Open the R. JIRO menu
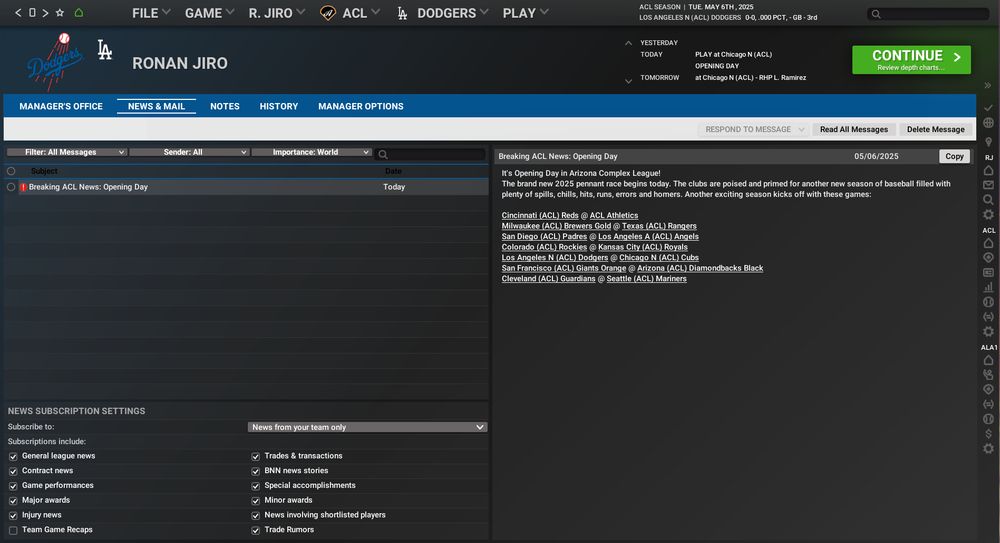Screen dimensions: 1000x543 click(277, 13)
